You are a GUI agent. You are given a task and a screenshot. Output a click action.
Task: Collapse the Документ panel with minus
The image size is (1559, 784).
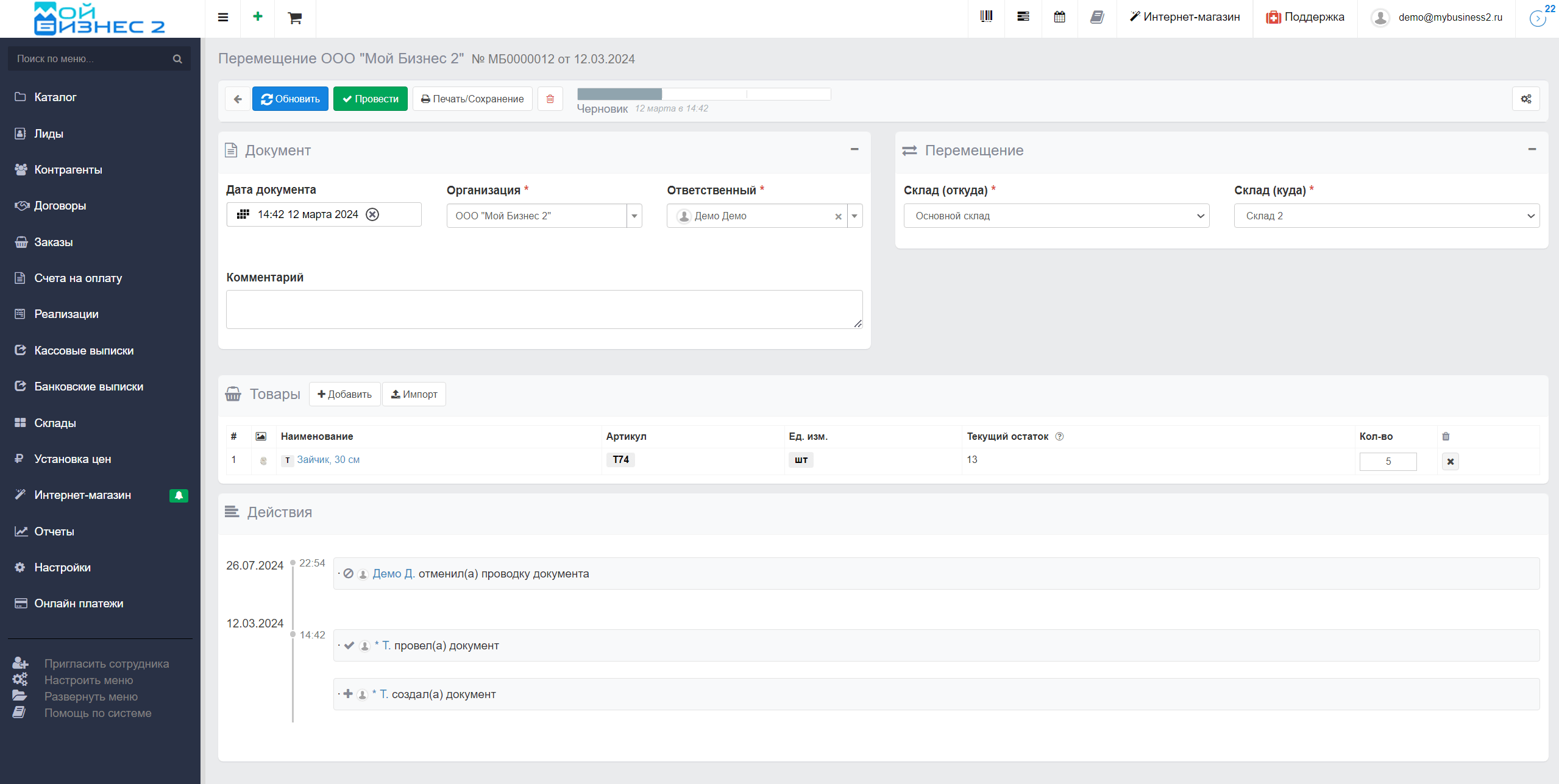pos(854,149)
